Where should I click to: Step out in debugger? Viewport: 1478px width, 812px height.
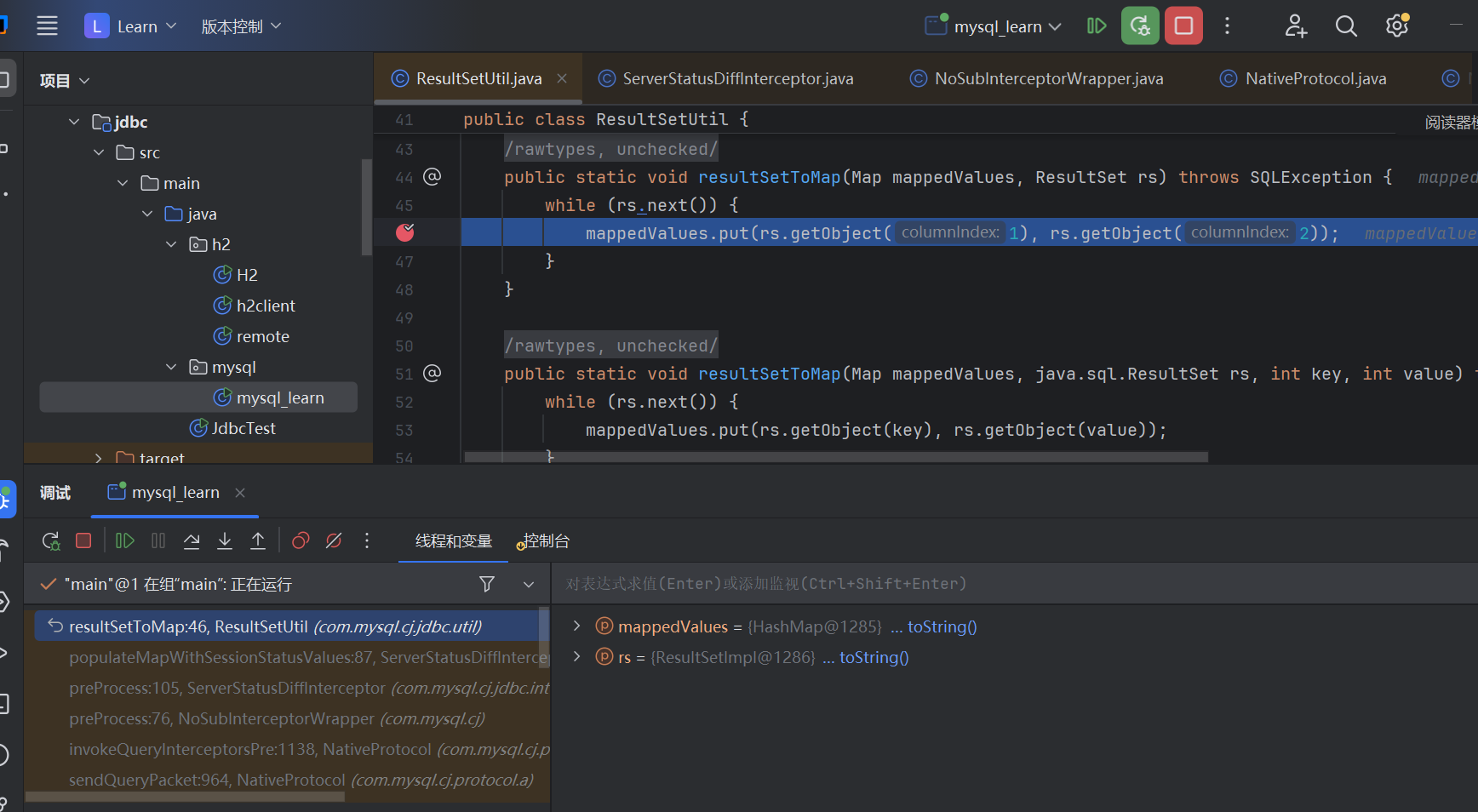click(x=258, y=540)
